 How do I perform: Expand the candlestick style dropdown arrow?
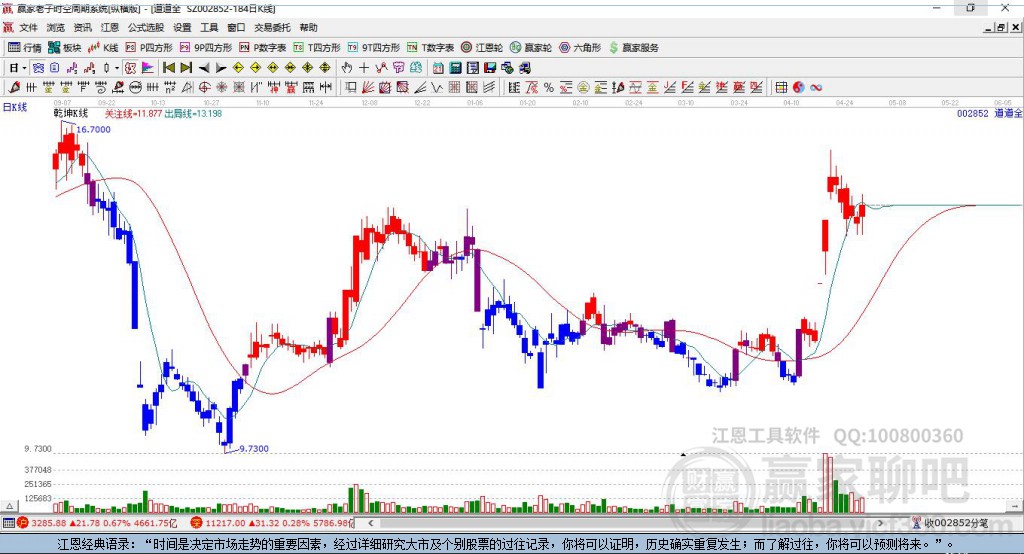117,68
